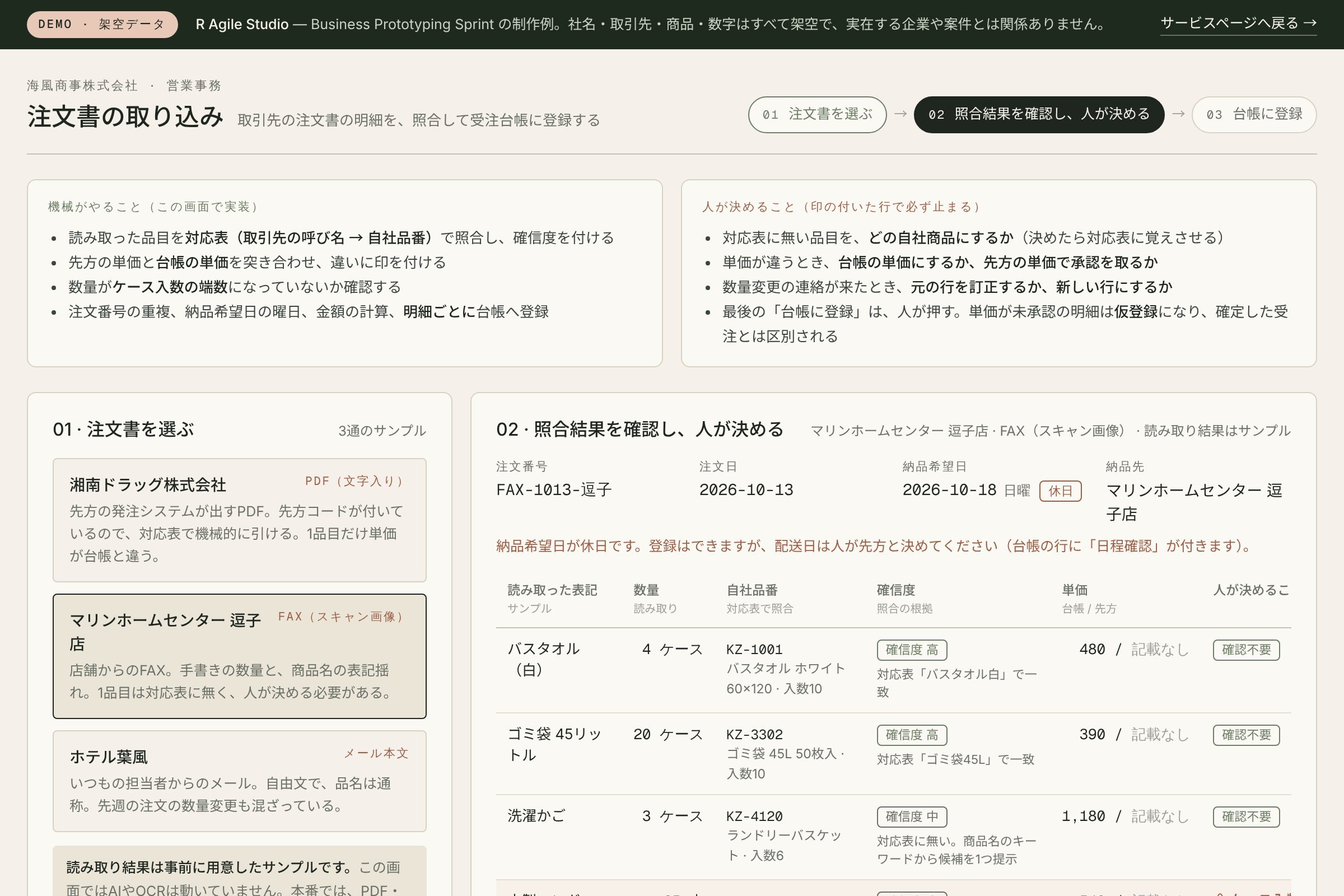This screenshot has width=1344, height=896.
Task: Click item code KZ-4120
Action: point(754,816)
